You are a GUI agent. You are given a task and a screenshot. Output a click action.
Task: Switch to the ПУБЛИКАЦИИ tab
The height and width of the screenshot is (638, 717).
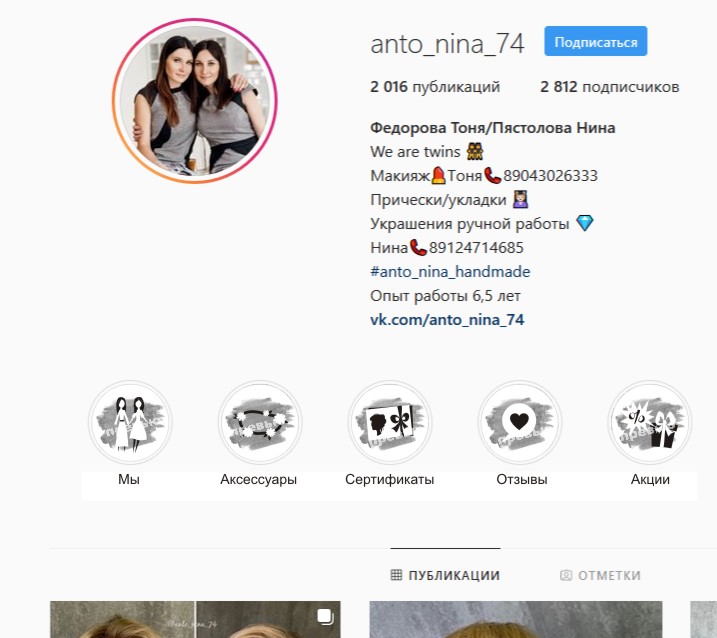pyautogui.click(x=445, y=575)
